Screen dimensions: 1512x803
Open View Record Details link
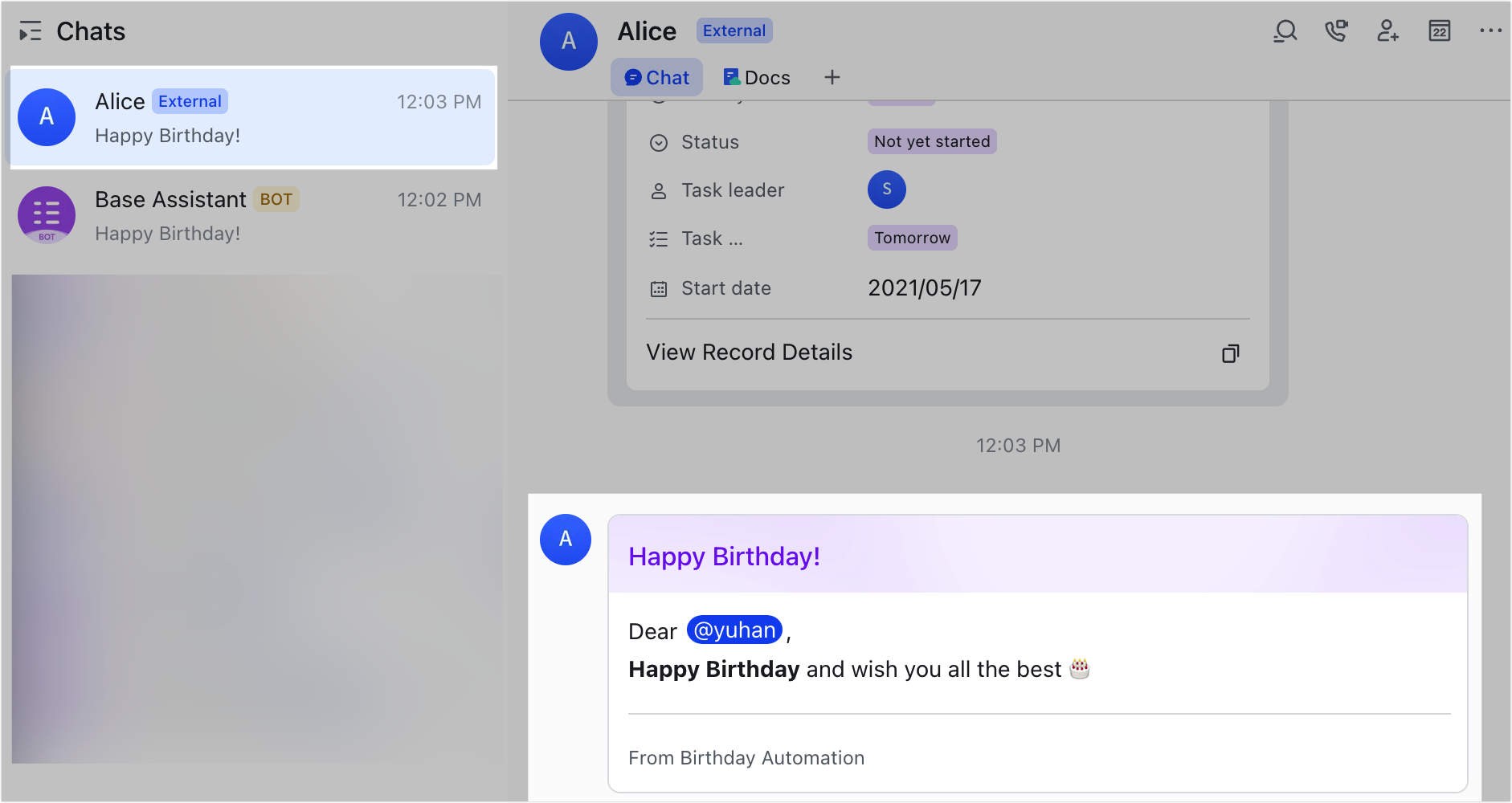pos(749,353)
